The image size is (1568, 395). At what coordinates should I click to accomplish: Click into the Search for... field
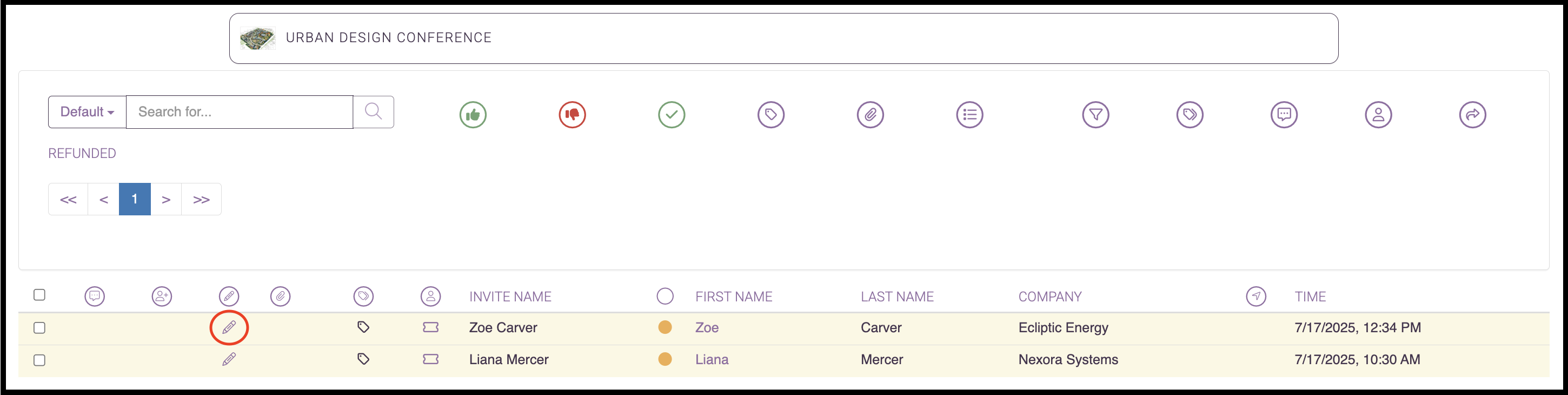coord(239,111)
